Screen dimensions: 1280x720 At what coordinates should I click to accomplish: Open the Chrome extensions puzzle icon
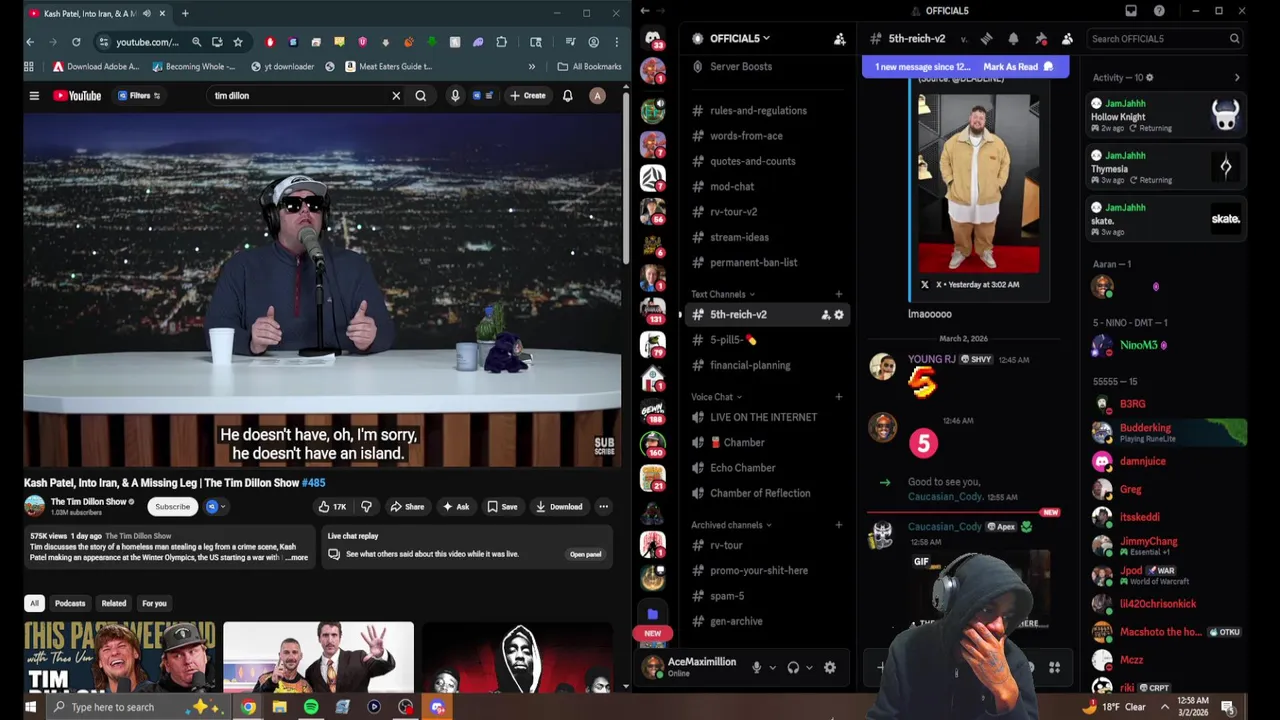(502, 42)
